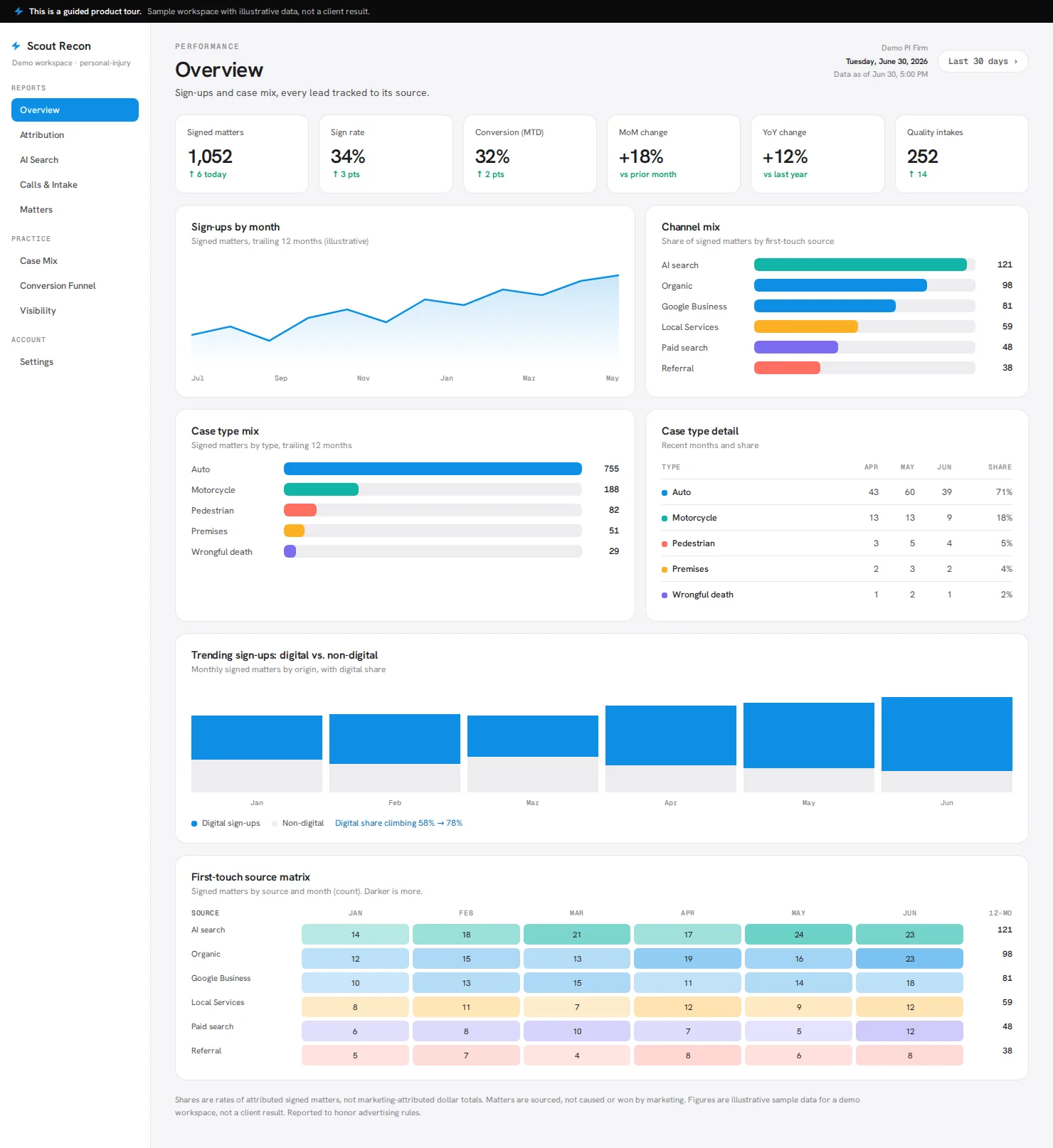Click AI search May cell showing 24
The width and height of the screenshot is (1053, 1148).
tap(798, 935)
